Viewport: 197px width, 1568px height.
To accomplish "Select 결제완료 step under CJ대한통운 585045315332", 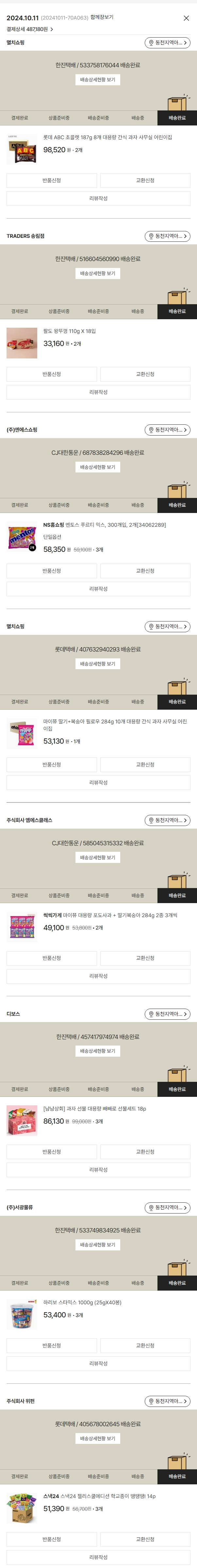I will click(x=20, y=895).
